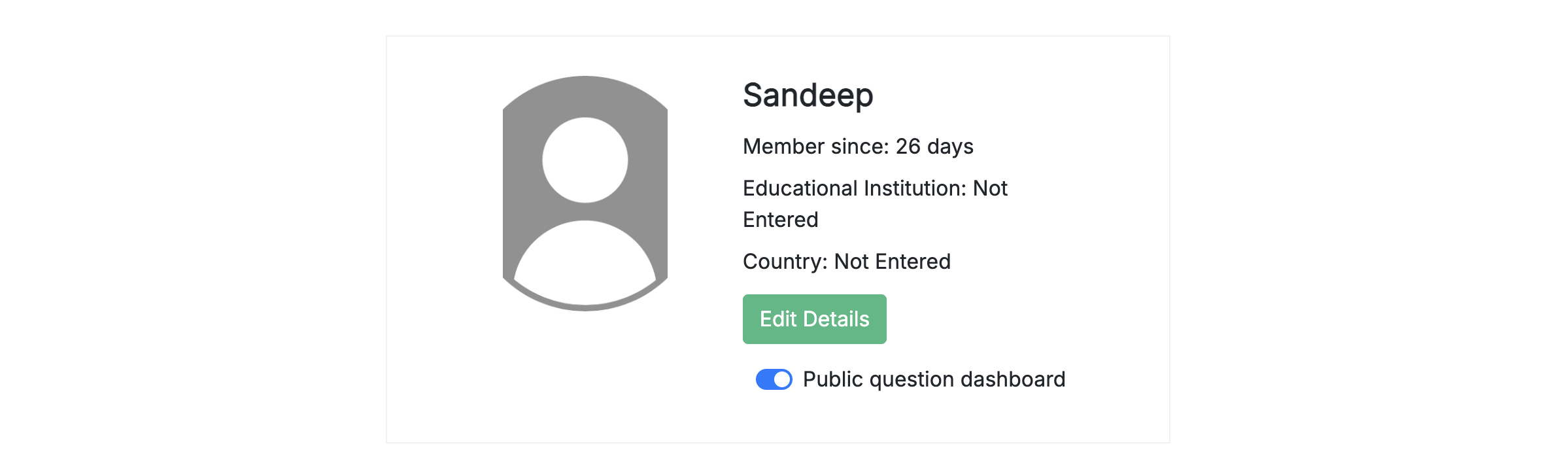Toggle the Public question dashboard switch
The height and width of the screenshot is (467, 1568).
pos(774,379)
